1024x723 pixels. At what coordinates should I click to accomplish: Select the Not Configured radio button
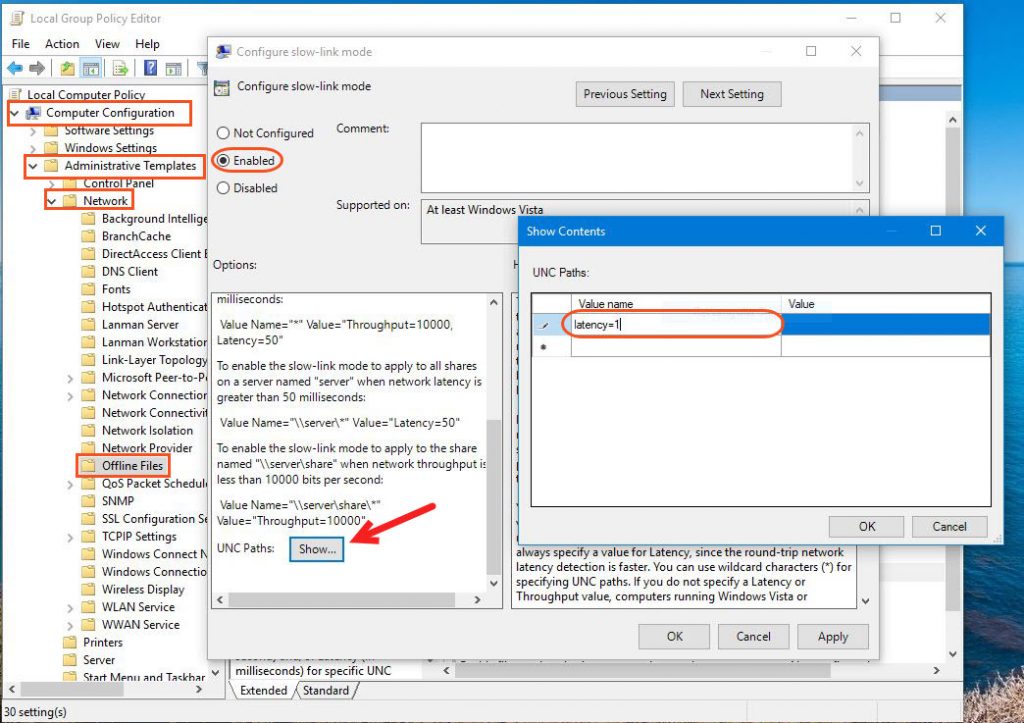click(x=222, y=133)
